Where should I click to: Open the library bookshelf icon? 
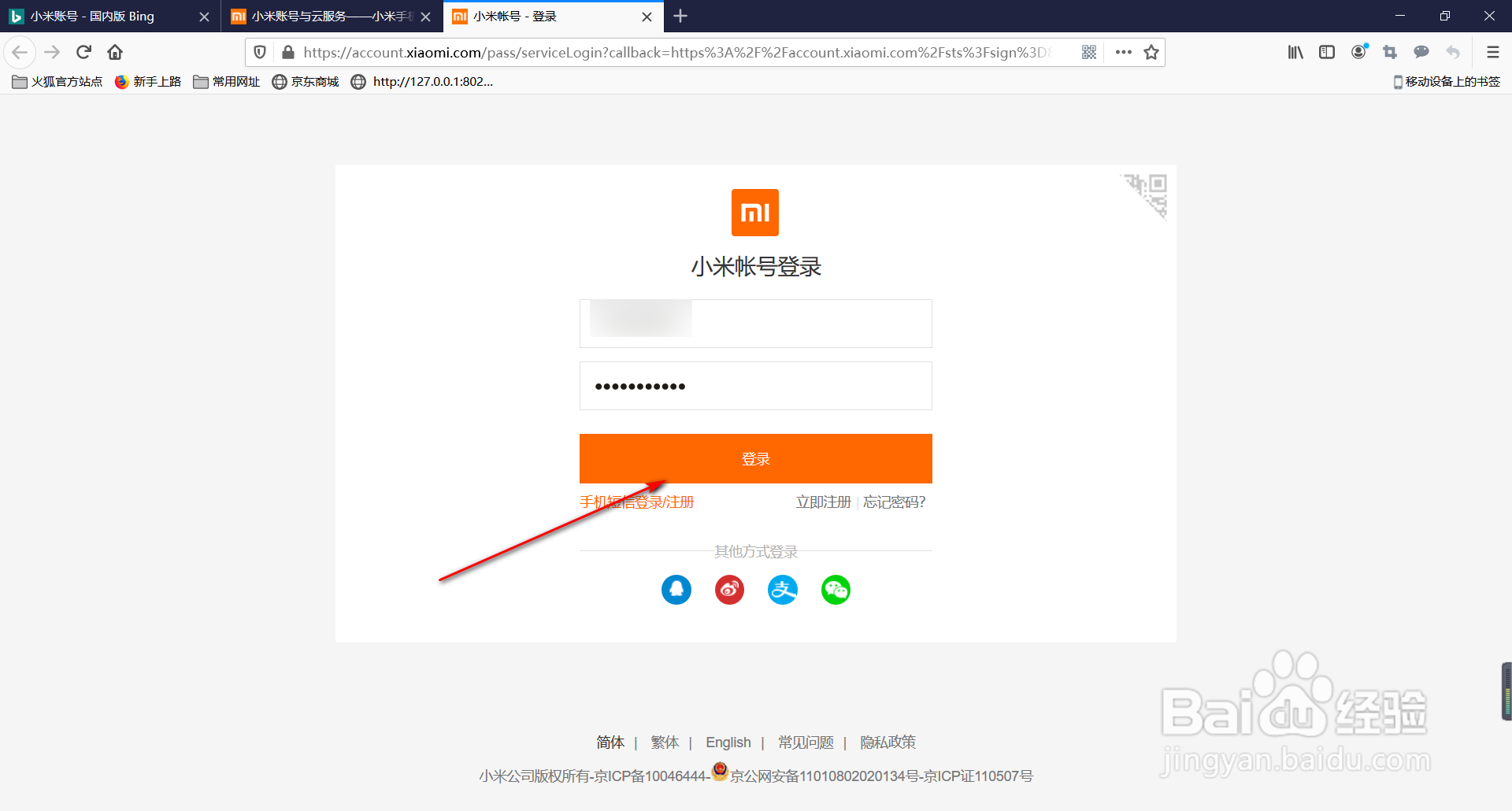1295,53
